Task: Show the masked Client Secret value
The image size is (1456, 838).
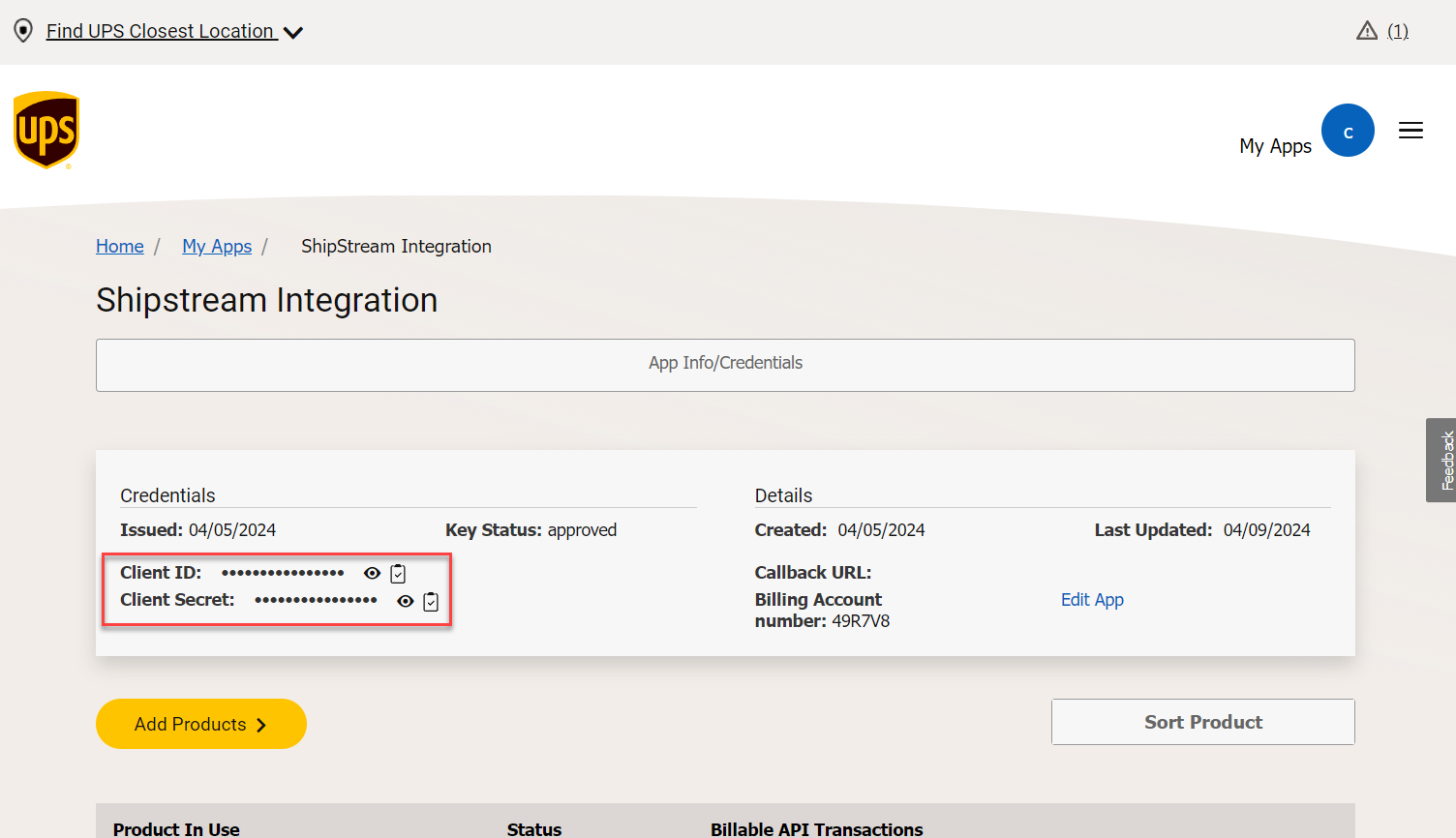Action: pyautogui.click(x=406, y=602)
